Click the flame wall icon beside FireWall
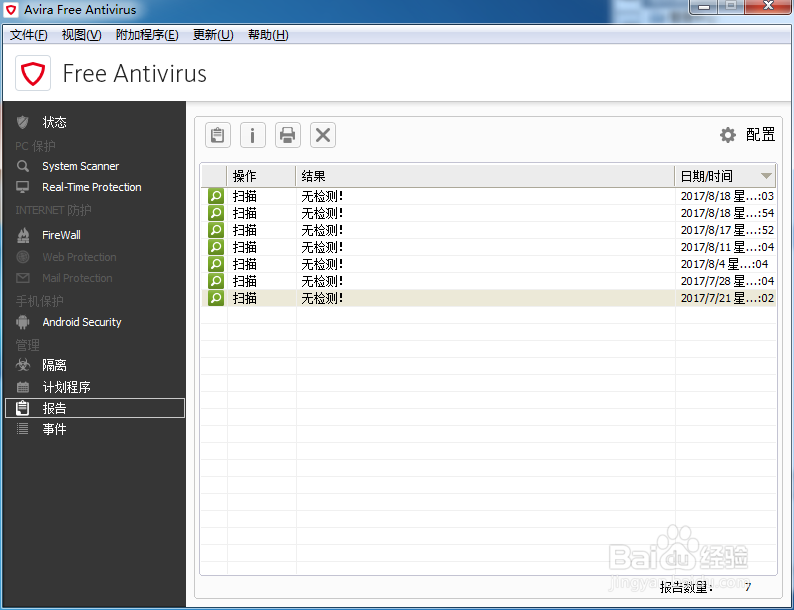 pos(23,235)
